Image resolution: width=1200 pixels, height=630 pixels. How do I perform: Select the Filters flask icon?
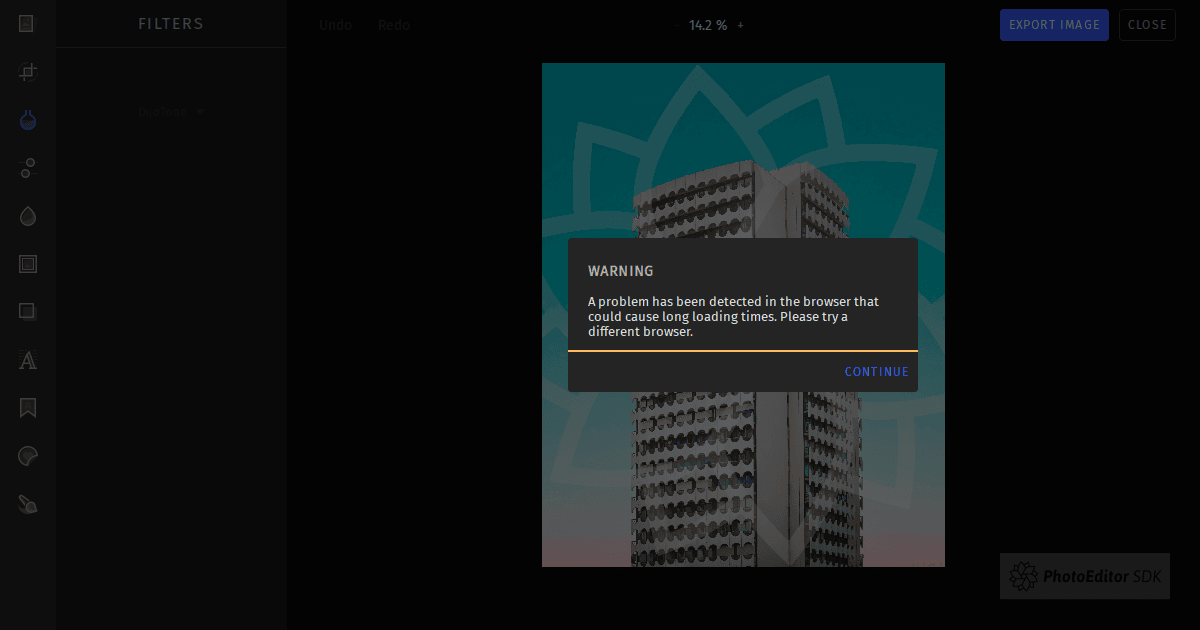pos(28,120)
